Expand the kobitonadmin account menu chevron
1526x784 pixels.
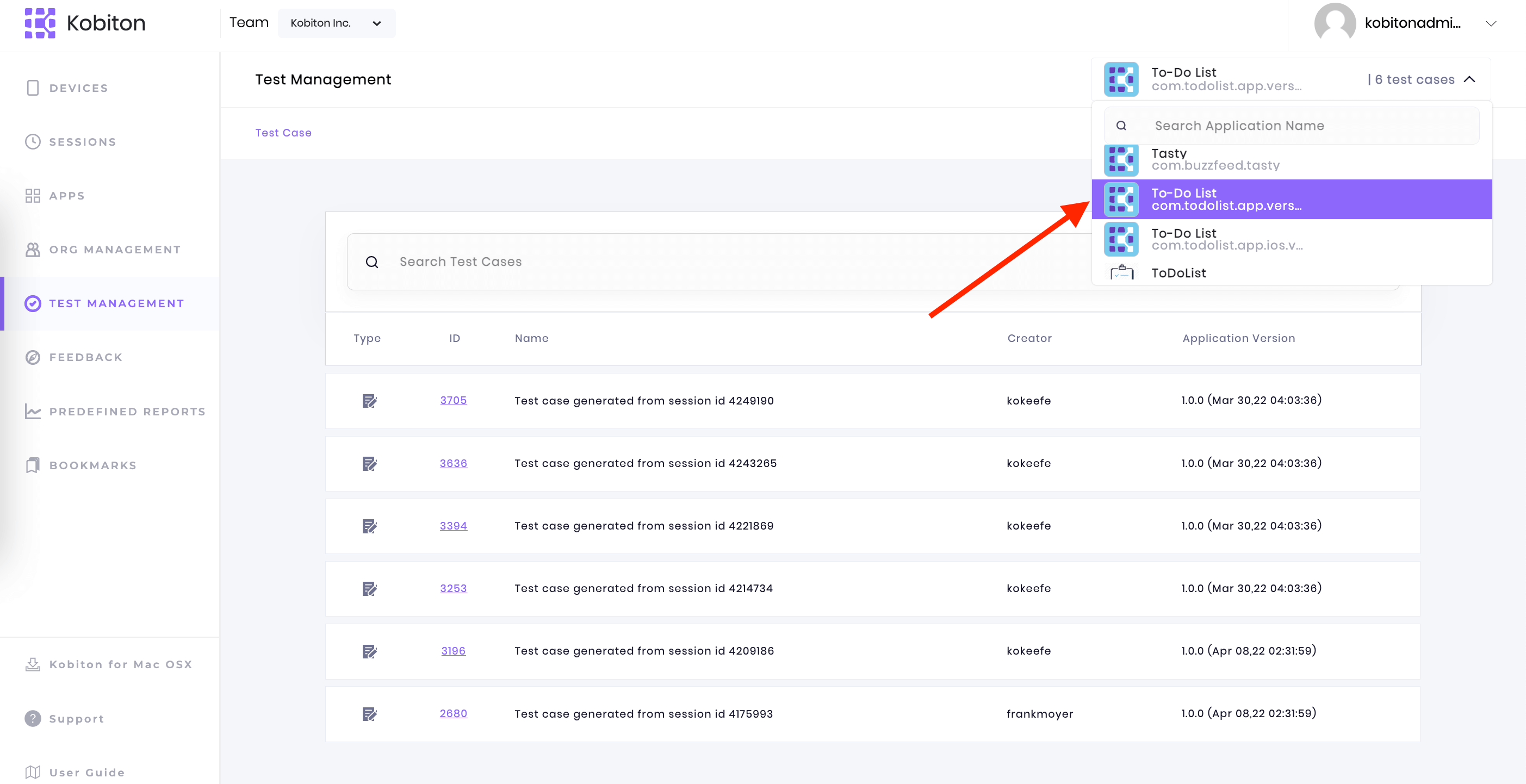1491,24
